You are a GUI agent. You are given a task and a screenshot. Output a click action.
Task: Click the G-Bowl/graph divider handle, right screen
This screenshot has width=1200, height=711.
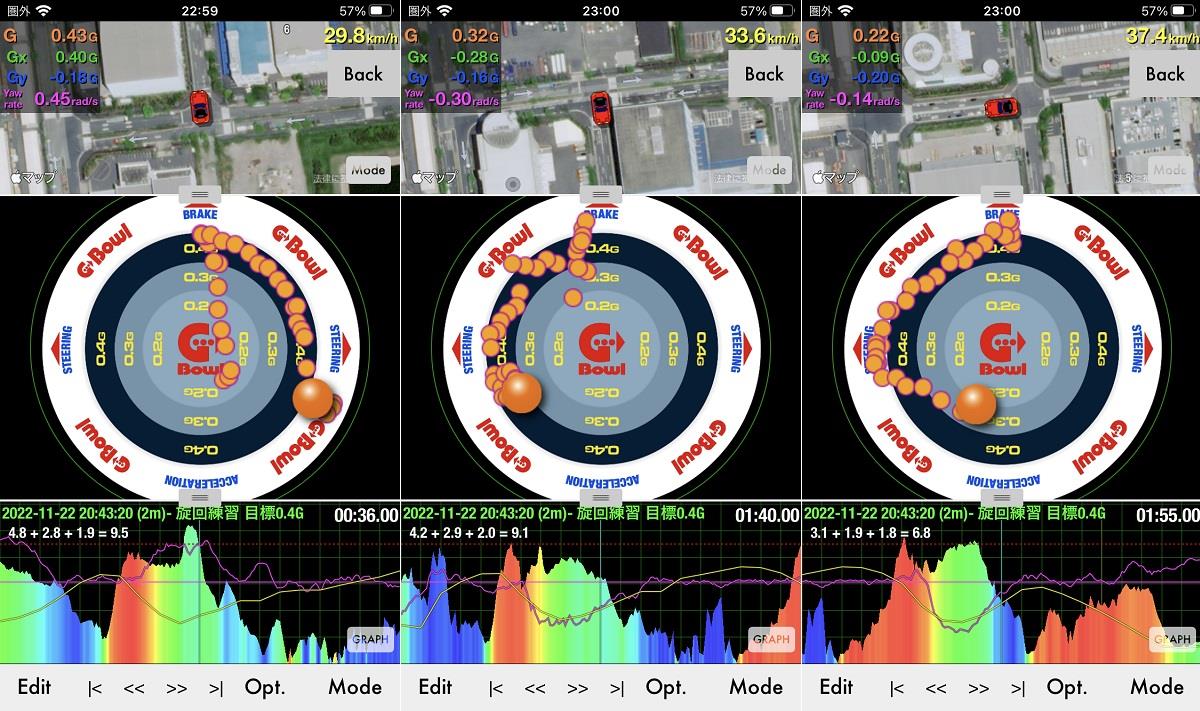coord(1002,497)
